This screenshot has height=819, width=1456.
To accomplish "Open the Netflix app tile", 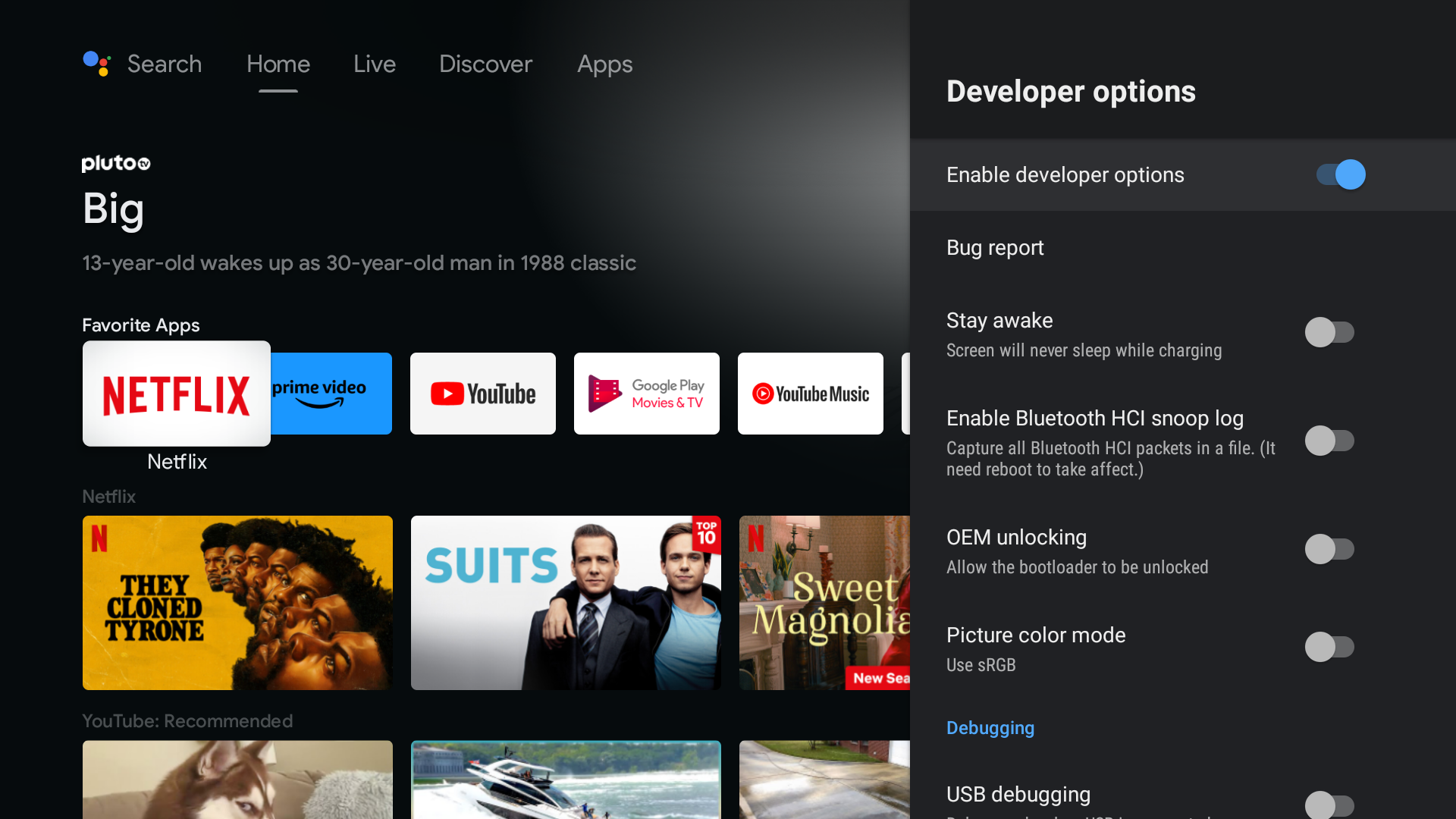I will [x=176, y=394].
